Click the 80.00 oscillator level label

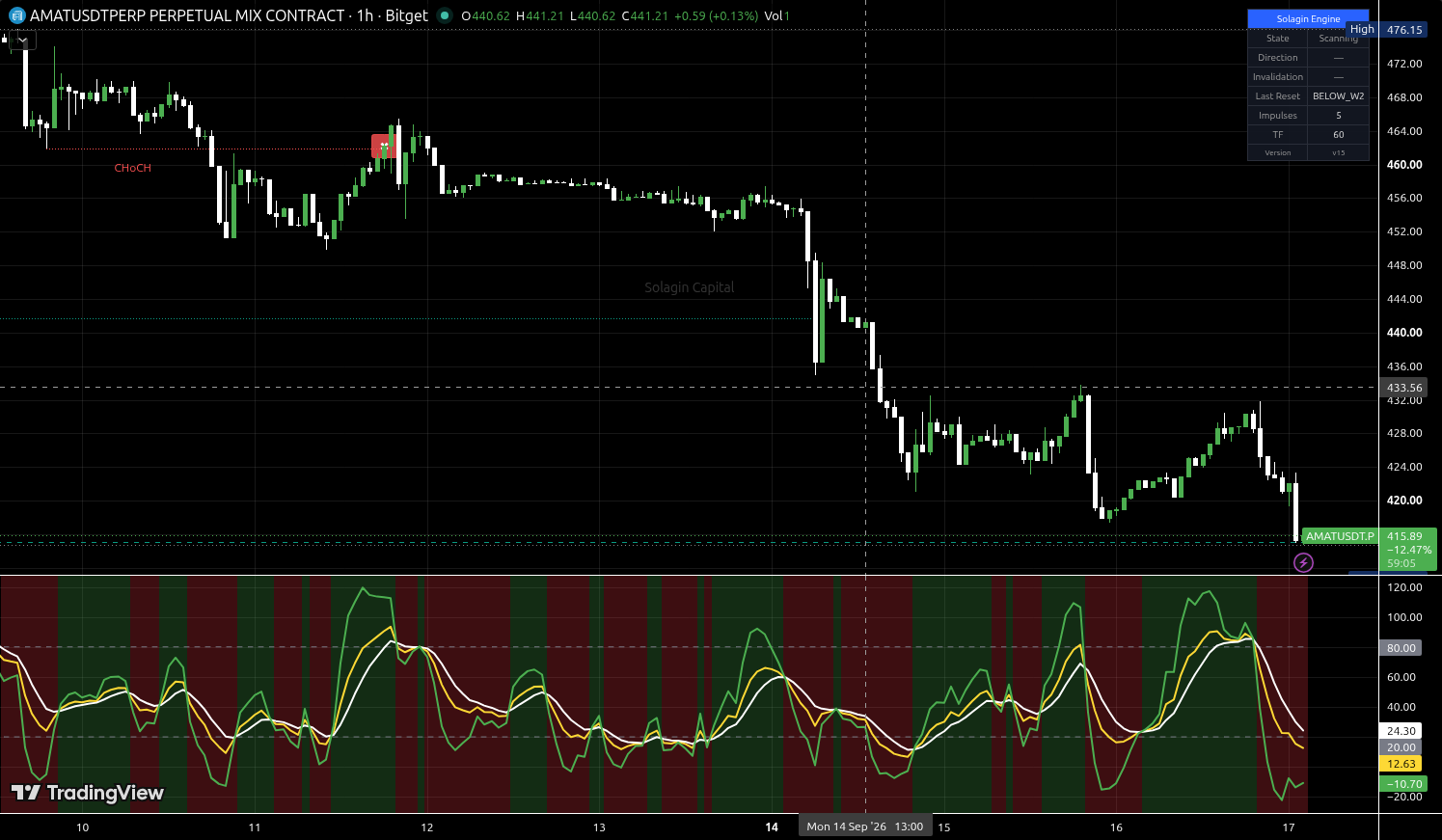coord(1401,648)
